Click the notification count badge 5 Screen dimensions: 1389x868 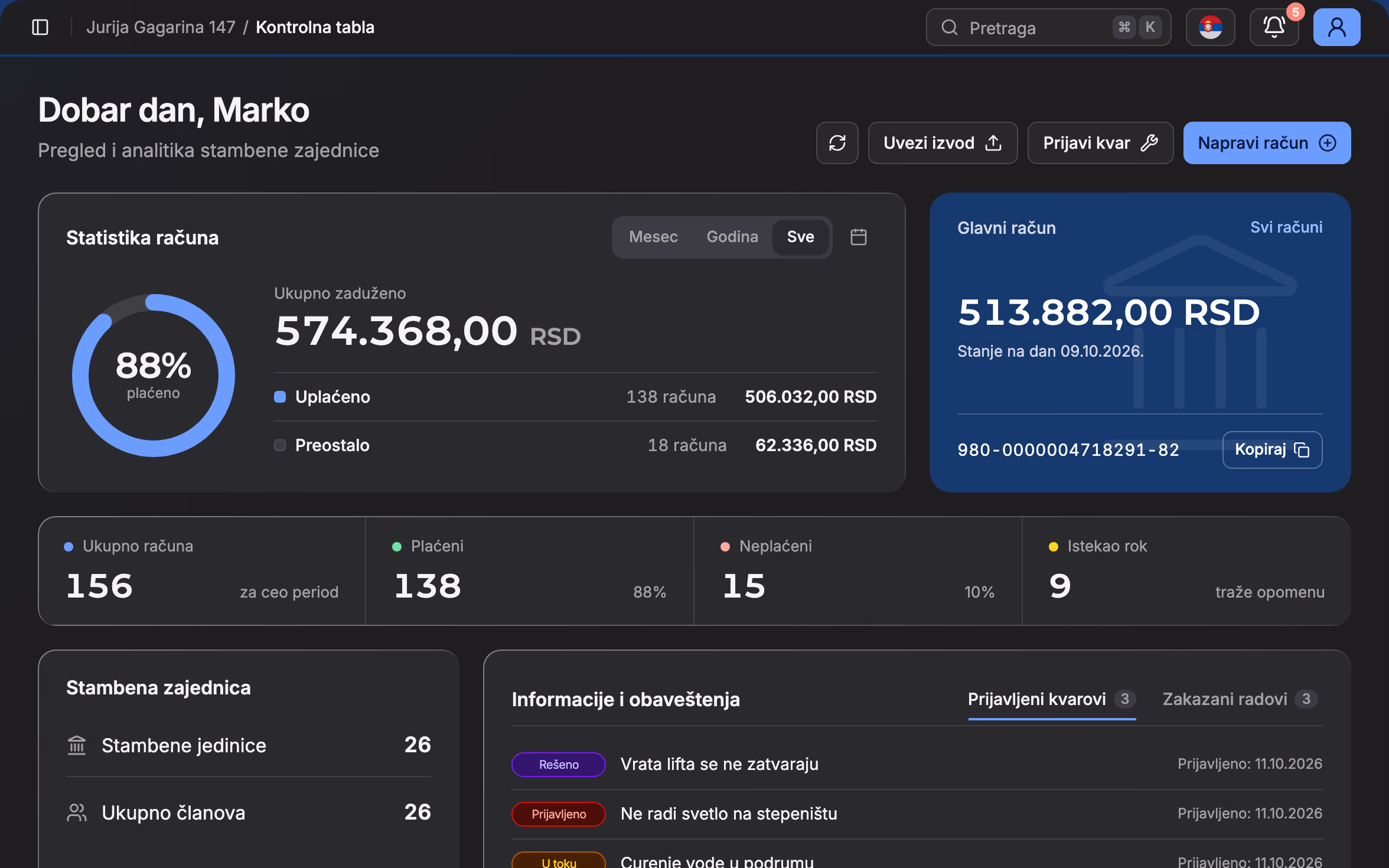pyautogui.click(x=1296, y=12)
